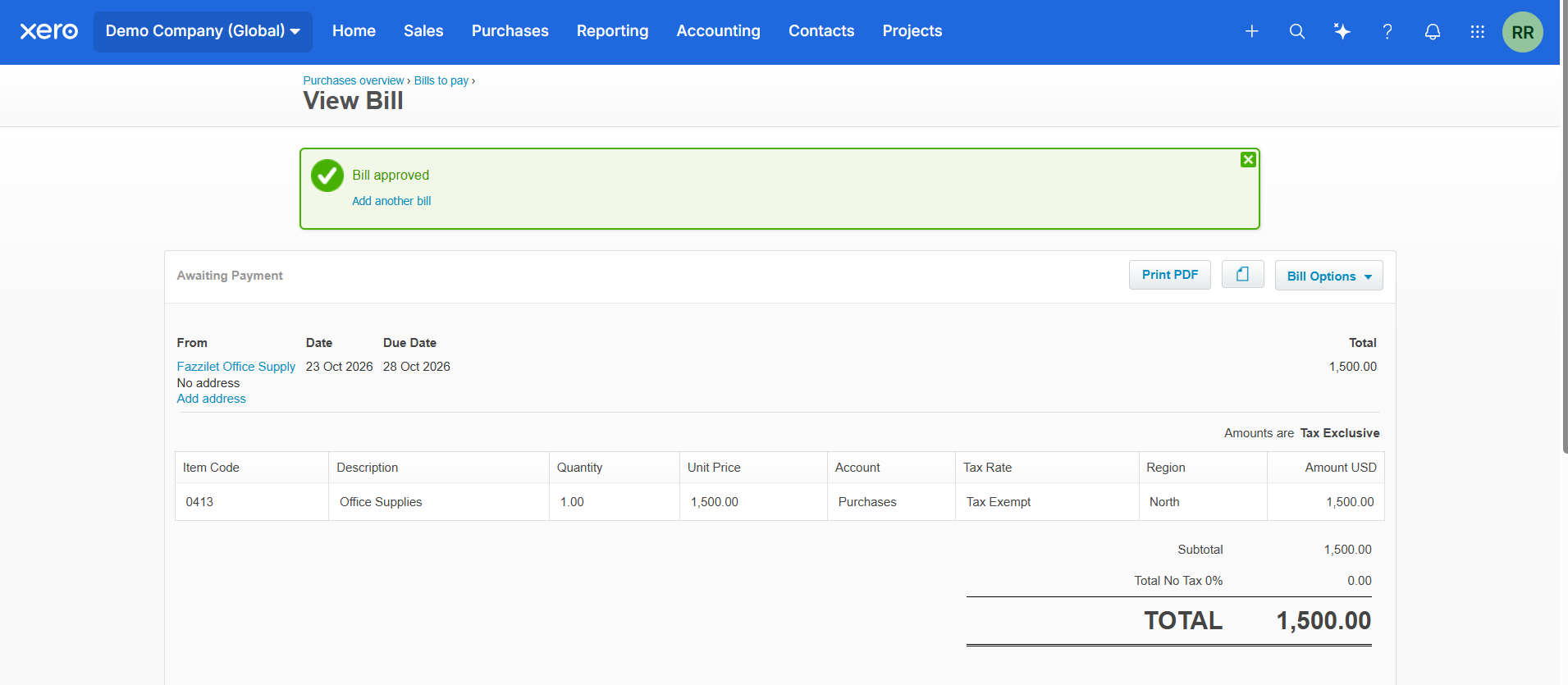
Task: Click the Add address link
Action: point(211,399)
